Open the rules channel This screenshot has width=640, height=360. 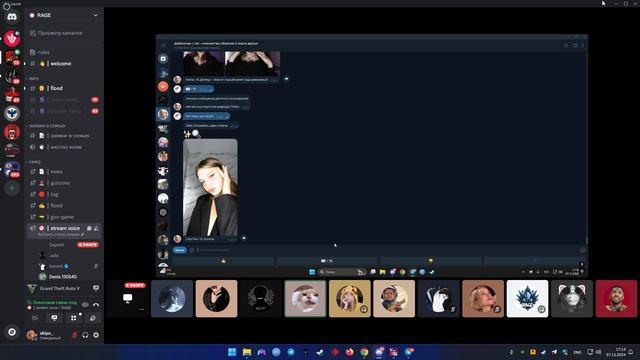(x=64, y=52)
